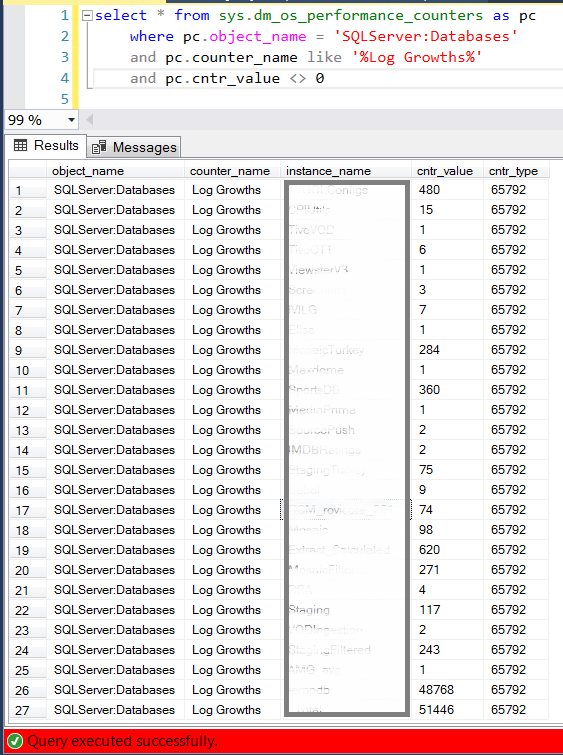Click the cntr_value cell 620

point(447,549)
